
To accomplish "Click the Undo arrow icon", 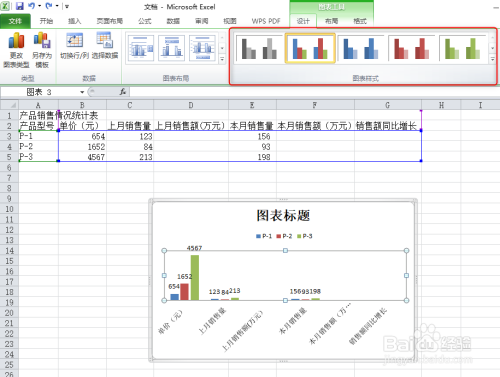I will pos(32,6).
